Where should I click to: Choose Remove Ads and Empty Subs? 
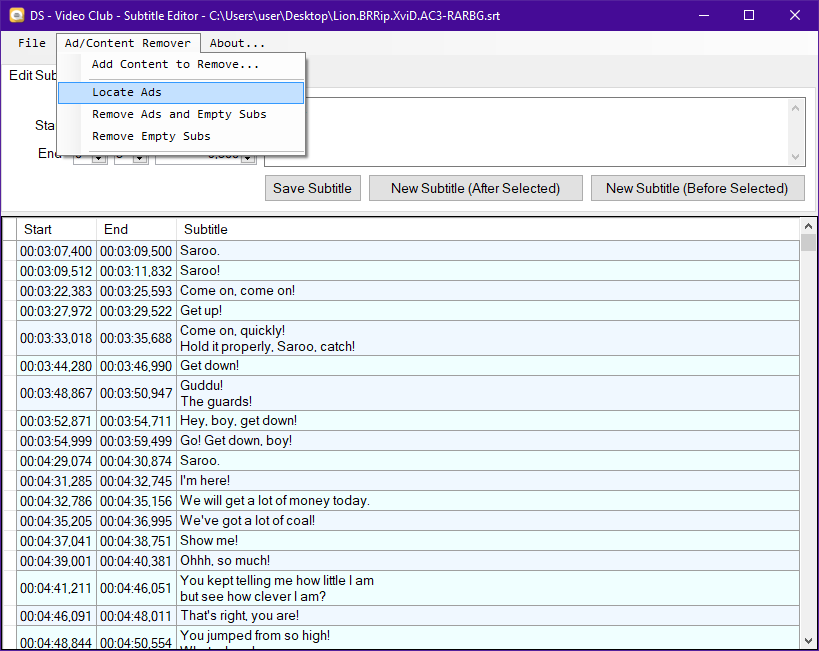click(x=179, y=114)
